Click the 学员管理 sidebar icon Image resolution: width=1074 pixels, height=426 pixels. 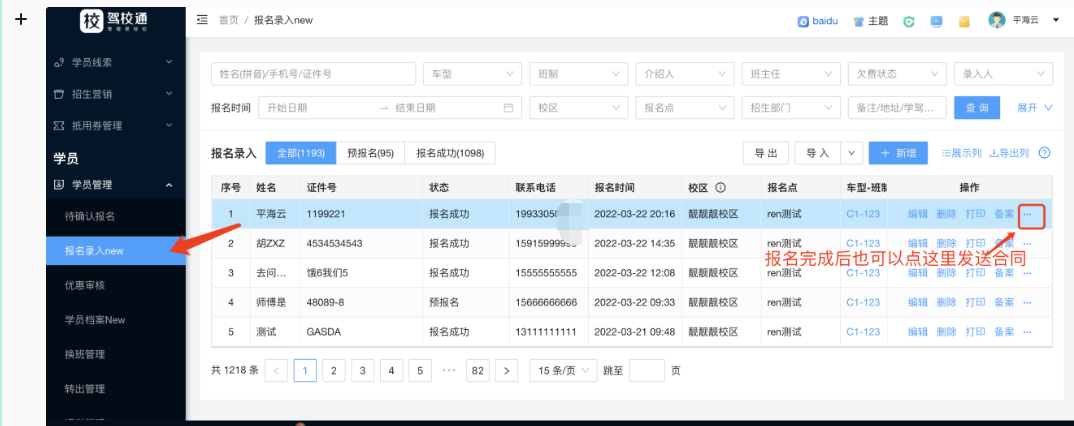pos(59,184)
